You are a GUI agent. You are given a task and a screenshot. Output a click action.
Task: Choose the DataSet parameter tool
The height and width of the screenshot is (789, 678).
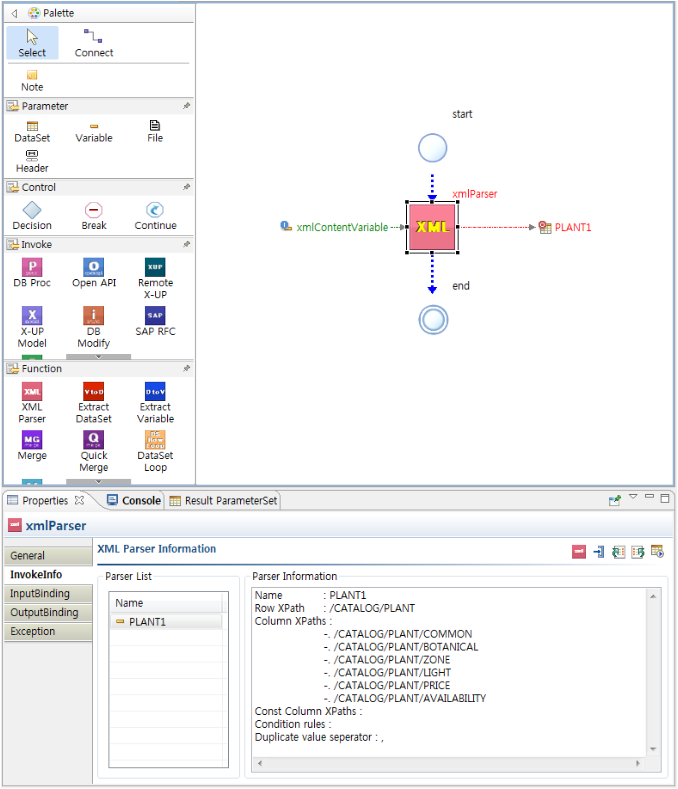pyautogui.click(x=32, y=126)
